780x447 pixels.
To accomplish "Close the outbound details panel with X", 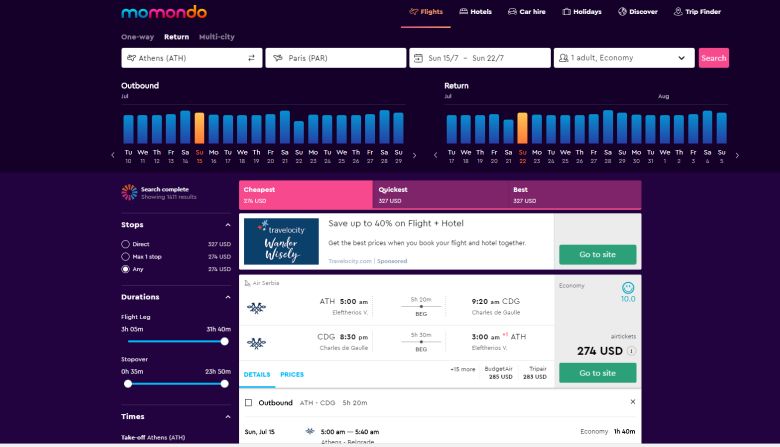I will point(633,402).
